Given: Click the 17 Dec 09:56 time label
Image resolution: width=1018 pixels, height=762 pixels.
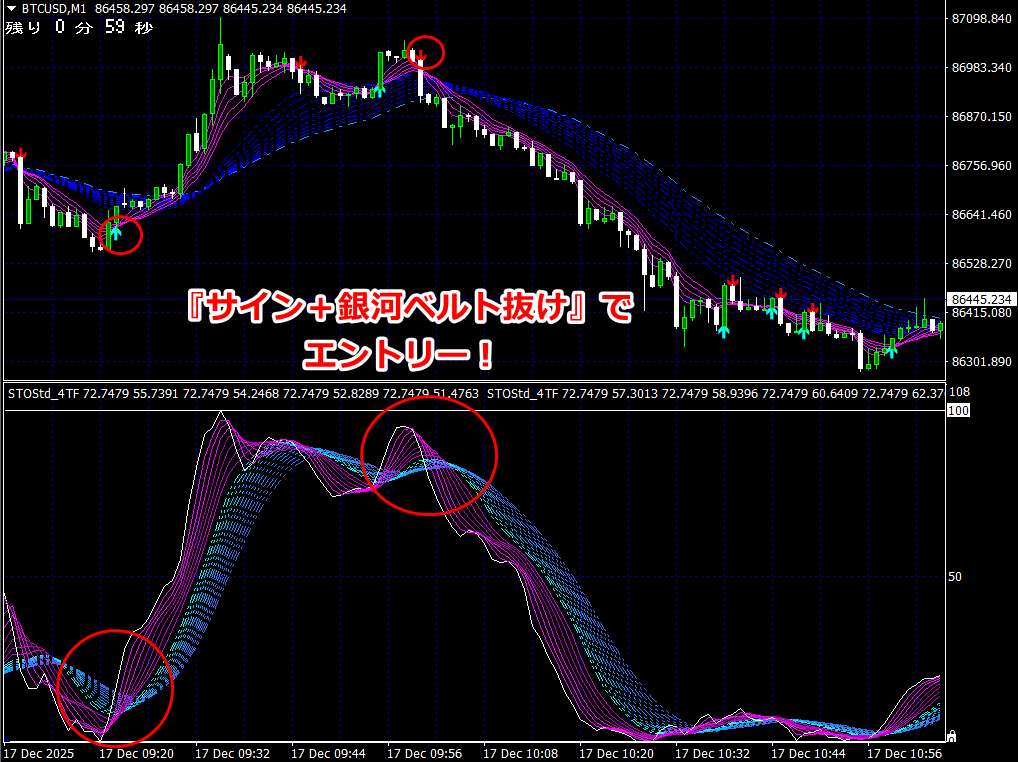Looking at the screenshot, I should pos(425,754).
